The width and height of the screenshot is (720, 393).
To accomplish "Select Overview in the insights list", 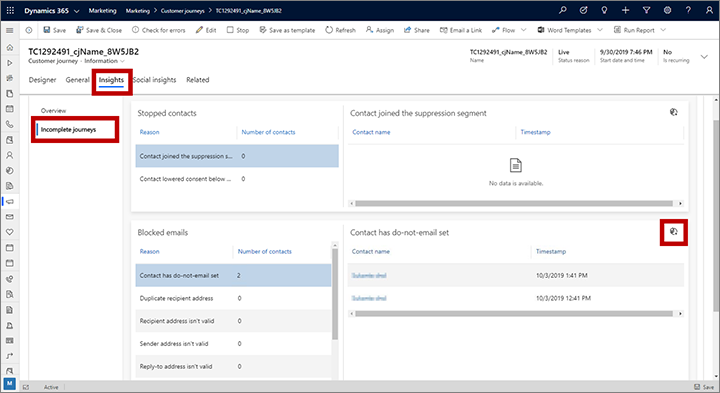I will 53,111.
